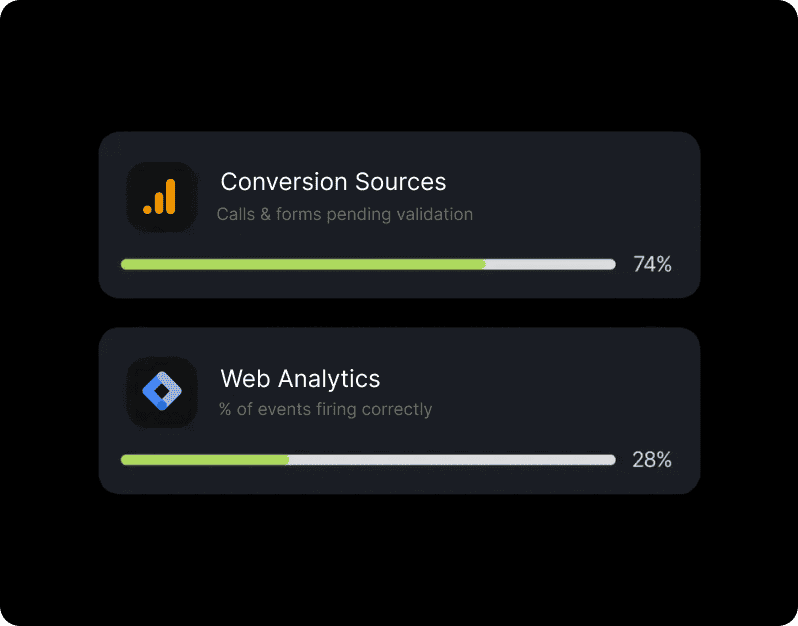Screen dimensions: 798x626
Task: Click where Conversion Sources green fill ends
Action: tap(485, 264)
